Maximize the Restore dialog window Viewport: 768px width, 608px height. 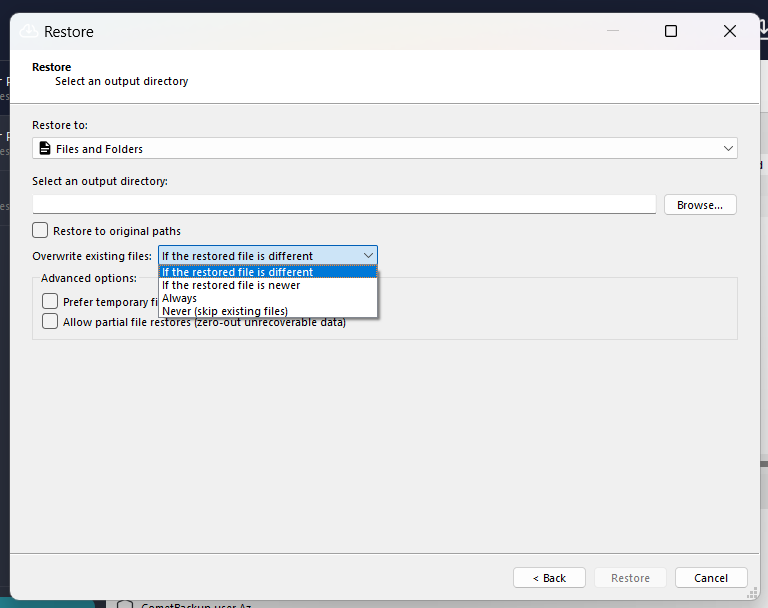[x=671, y=32]
